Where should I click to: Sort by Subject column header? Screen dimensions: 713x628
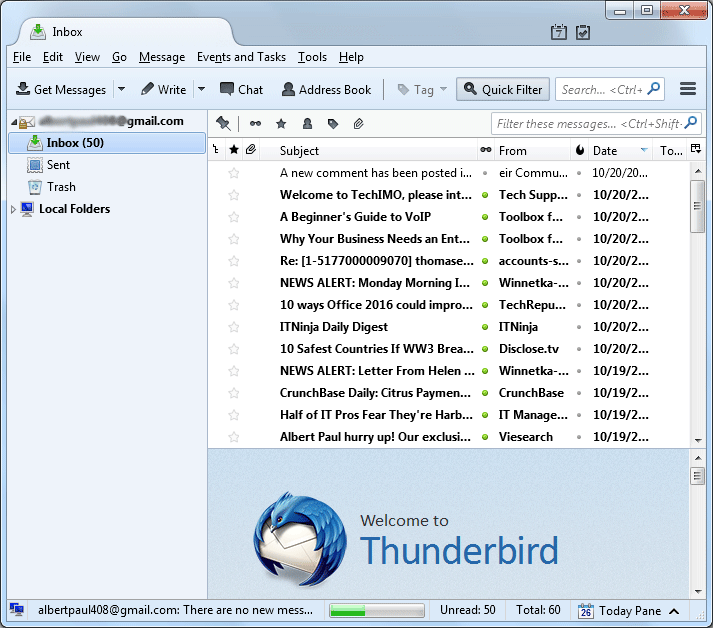click(368, 151)
